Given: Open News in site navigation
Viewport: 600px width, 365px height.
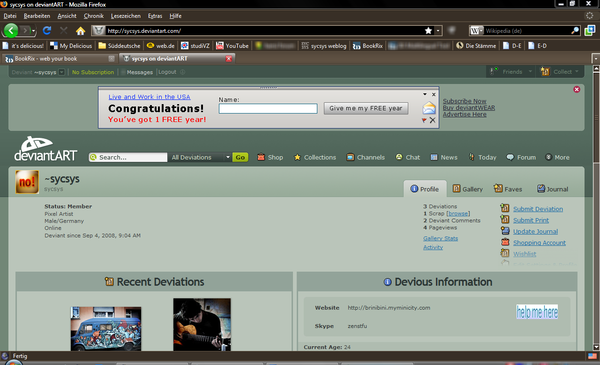Looking at the screenshot, I should click(444, 157).
